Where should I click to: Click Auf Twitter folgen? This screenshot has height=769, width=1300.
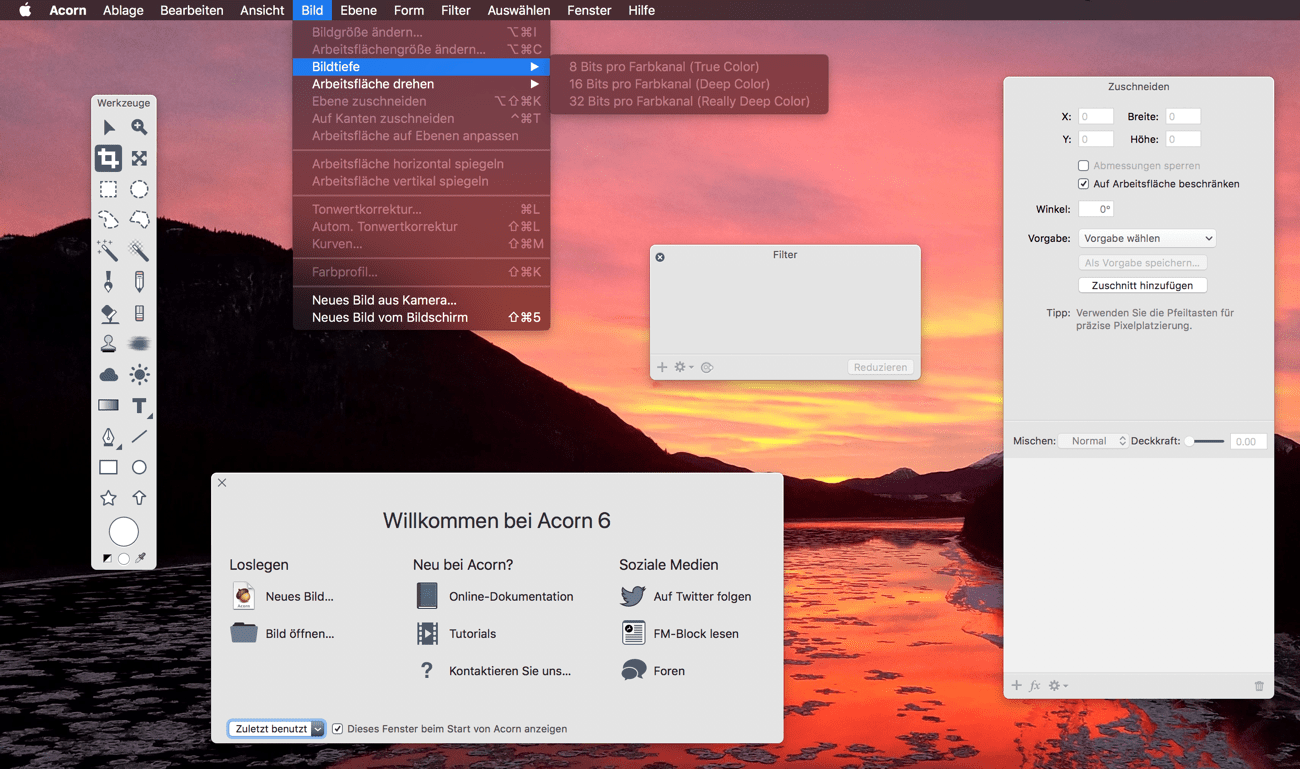pos(686,597)
